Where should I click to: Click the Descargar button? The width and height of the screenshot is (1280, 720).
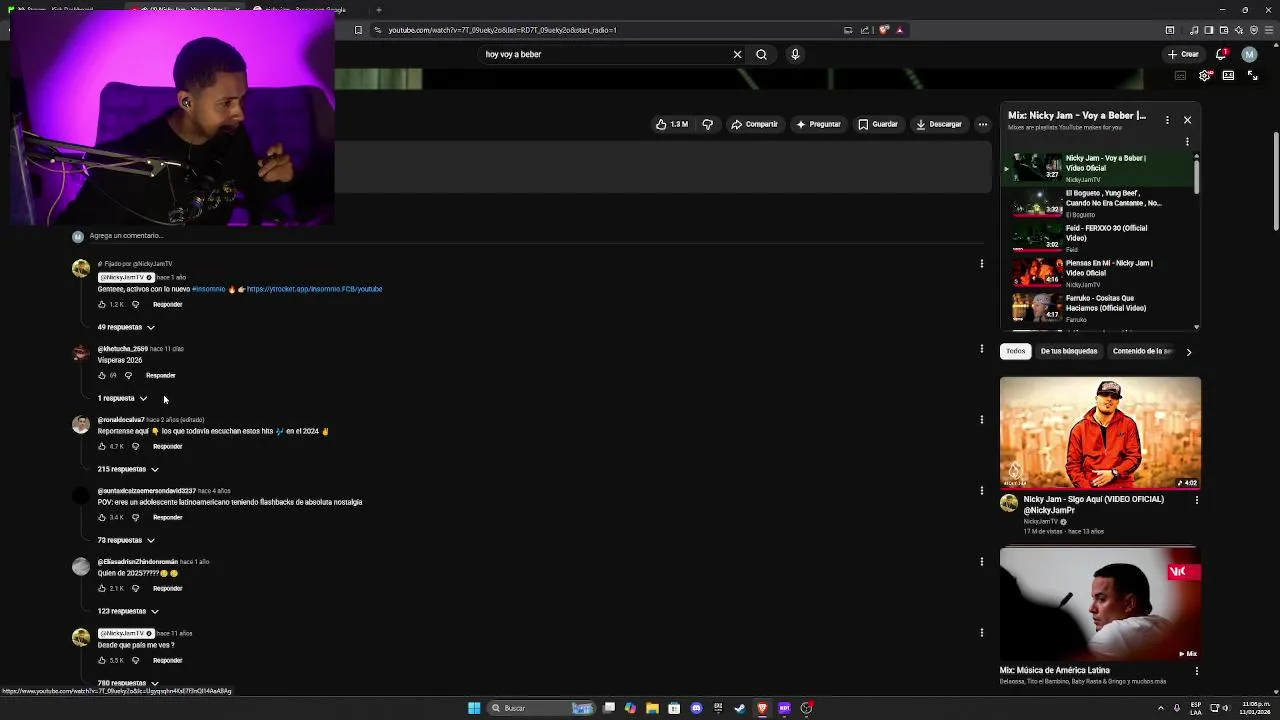[939, 124]
